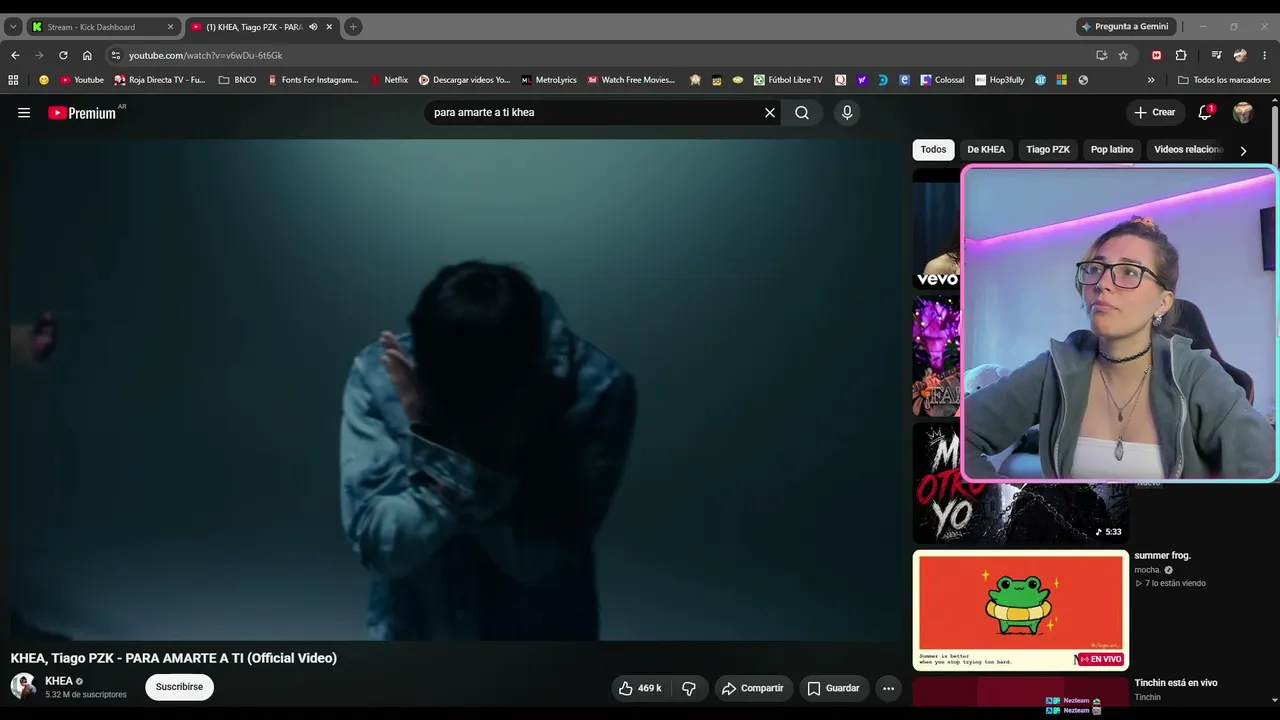Viewport: 1280px width, 720px height.
Task: Filter recommendations by Tiago PZK
Action: tap(1048, 150)
